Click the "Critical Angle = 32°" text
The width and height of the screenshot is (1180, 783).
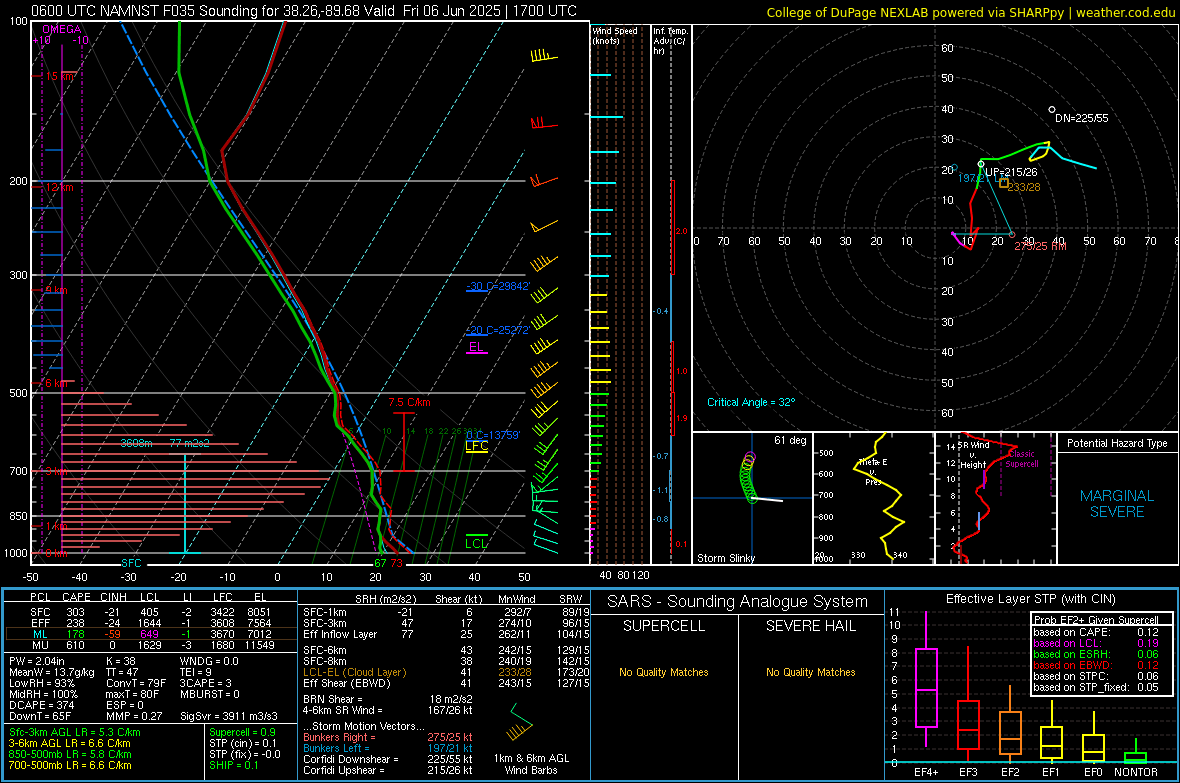751,402
